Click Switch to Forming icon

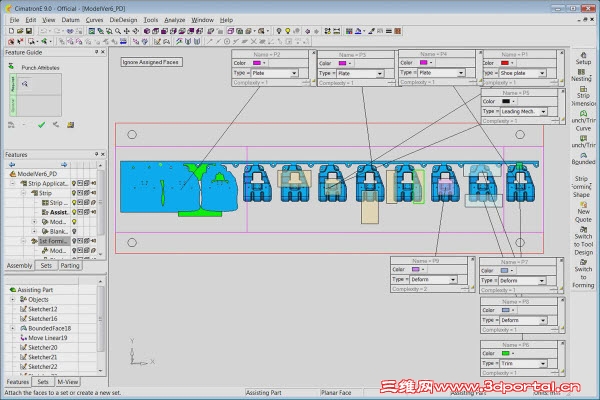coord(583,273)
